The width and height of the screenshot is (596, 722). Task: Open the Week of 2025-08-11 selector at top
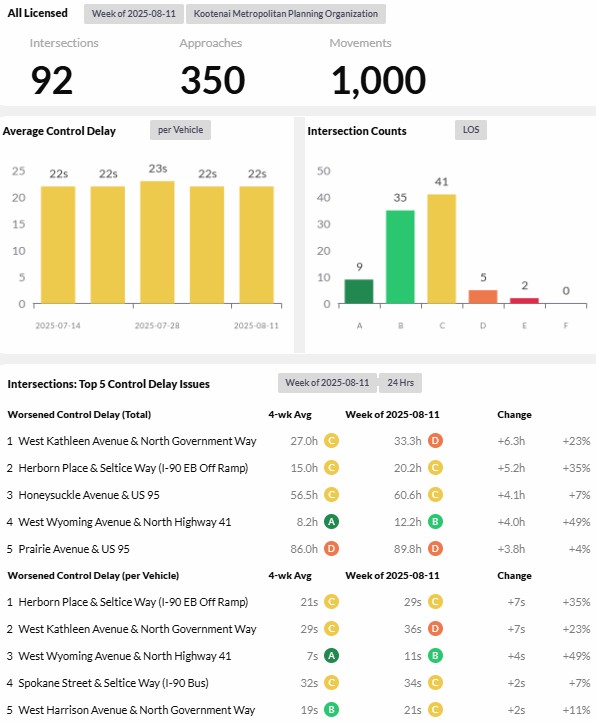click(134, 14)
